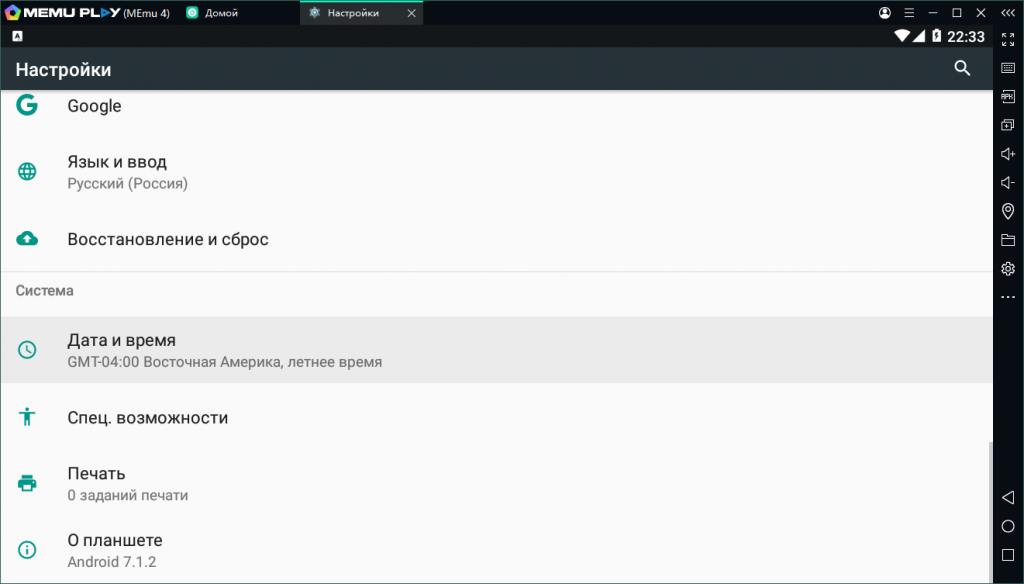The width and height of the screenshot is (1024, 584).
Task: Click the mobile signal strength icon
Action: 919,36
